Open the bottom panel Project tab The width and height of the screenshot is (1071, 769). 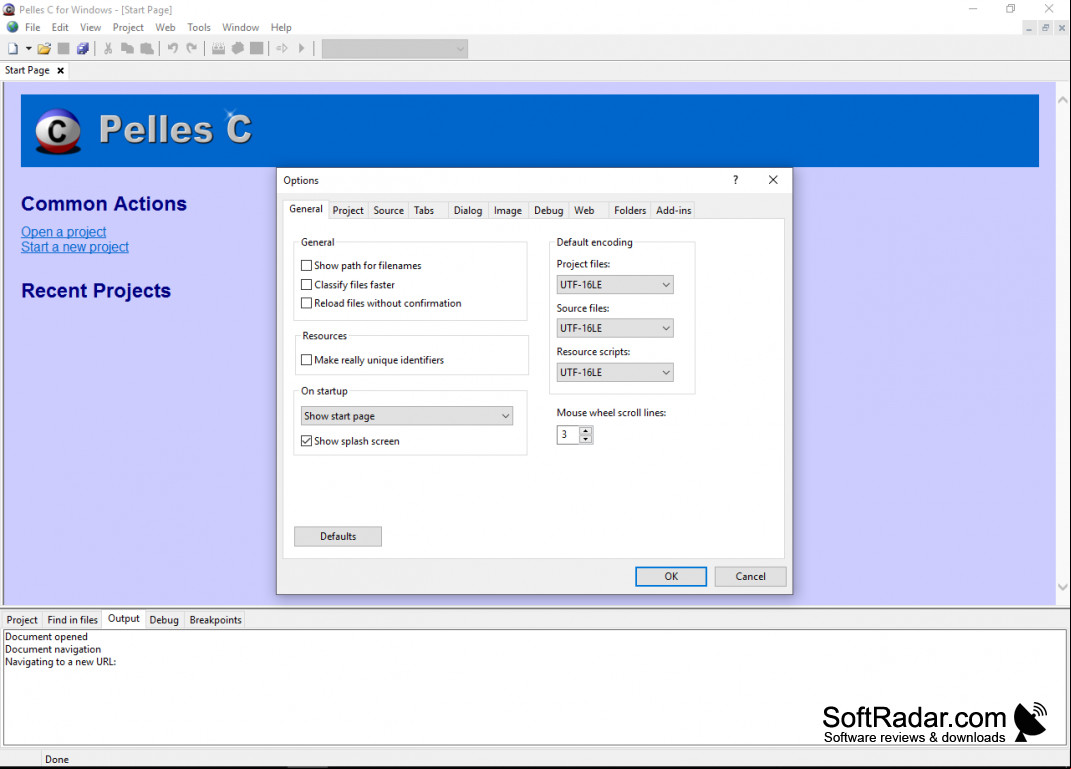(22, 620)
